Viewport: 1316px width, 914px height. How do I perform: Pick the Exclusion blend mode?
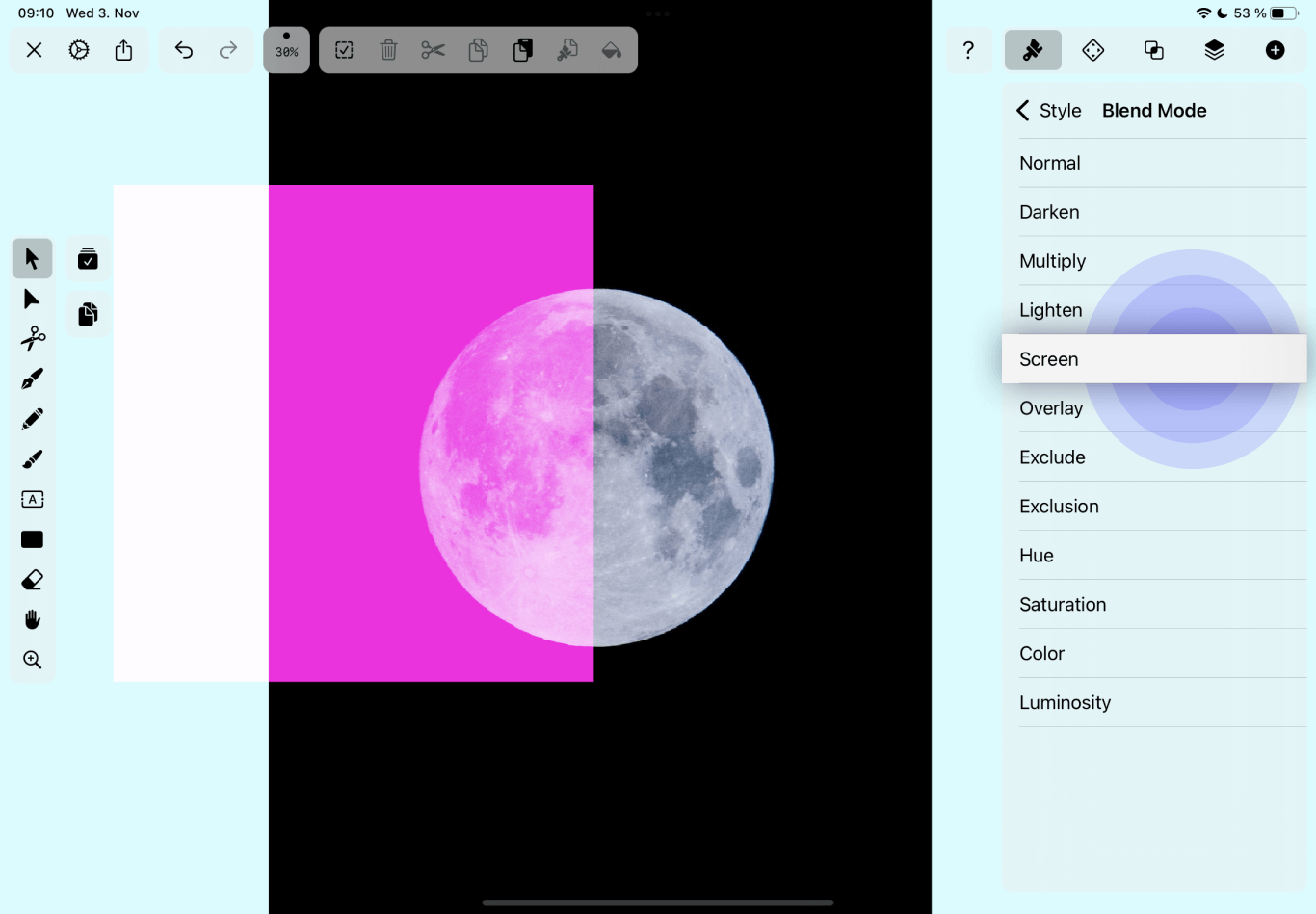click(x=1154, y=507)
